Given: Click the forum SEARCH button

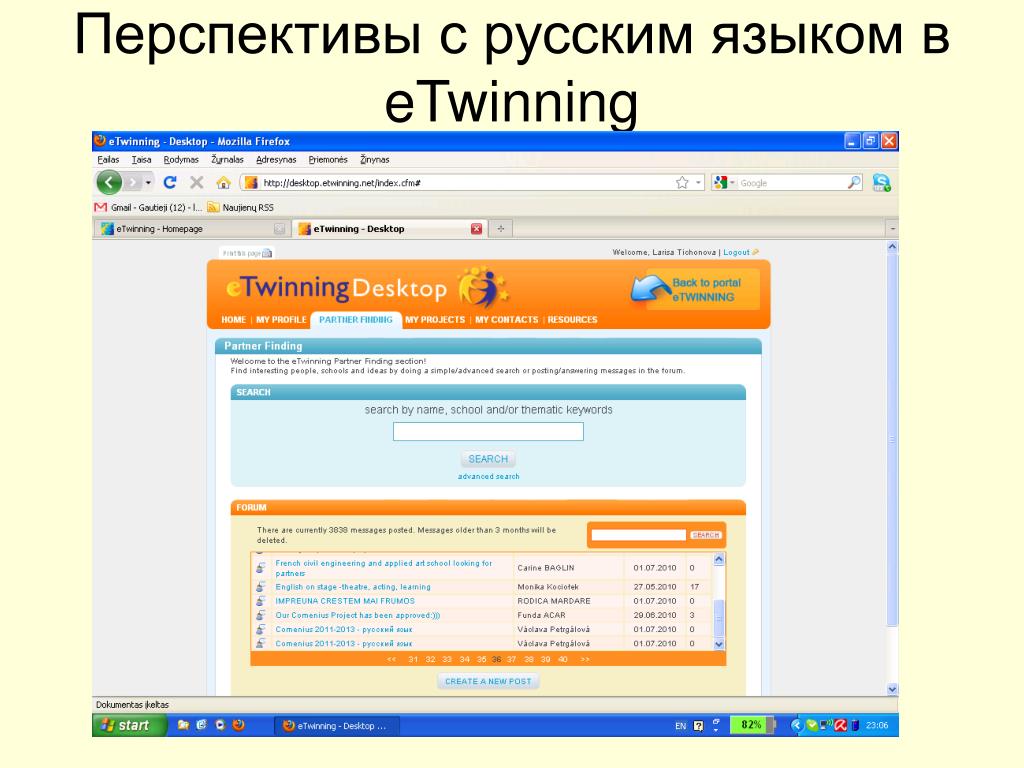Looking at the screenshot, I should pyautogui.click(x=705, y=535).
